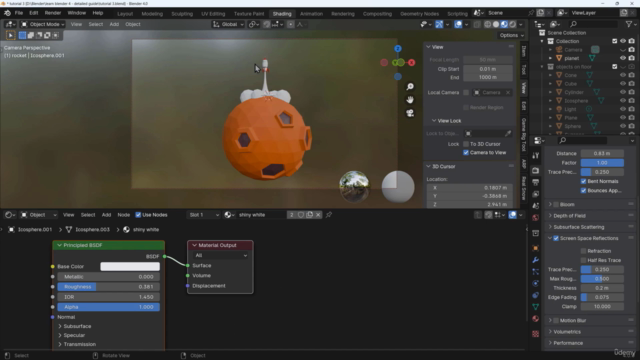Switch to the Modeling workspace tab
Screen dimensions: 640x360
pyautogui.click(x=152, y=13)
